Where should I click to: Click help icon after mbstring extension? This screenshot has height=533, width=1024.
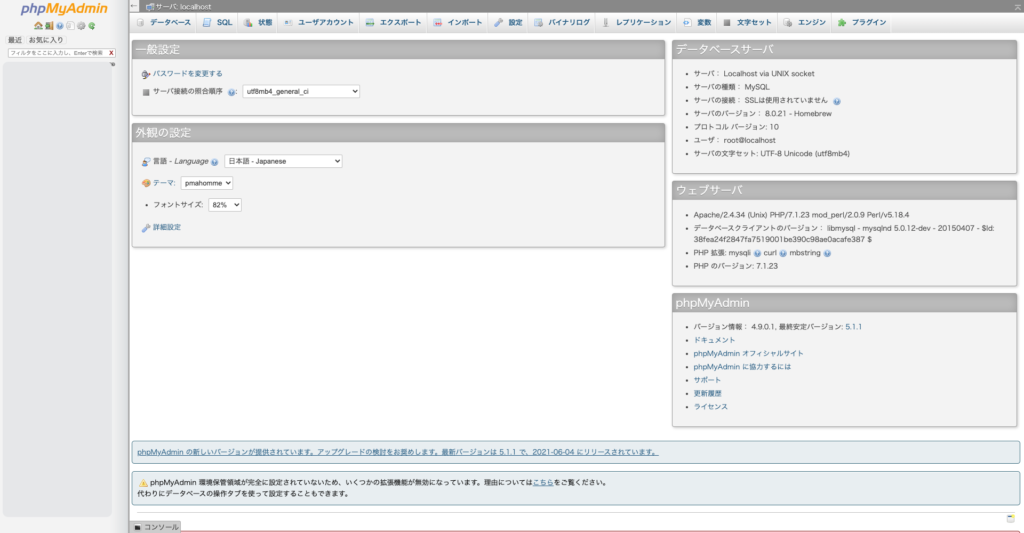pyautogui.click(x=827, y=253)
